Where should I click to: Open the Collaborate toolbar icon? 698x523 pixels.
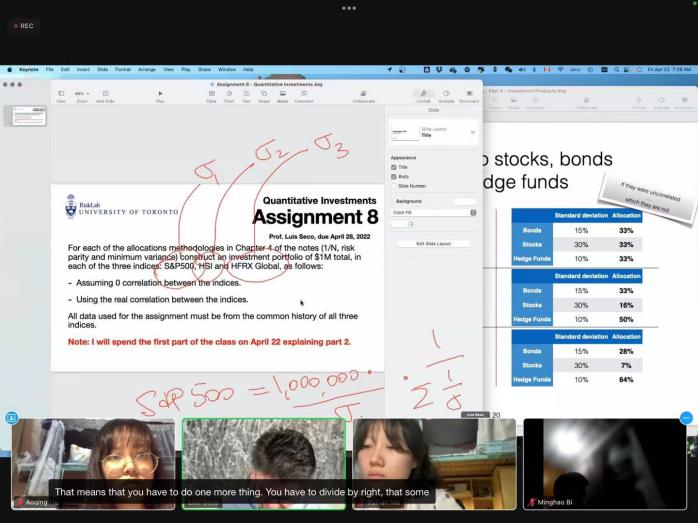(364, 95)
